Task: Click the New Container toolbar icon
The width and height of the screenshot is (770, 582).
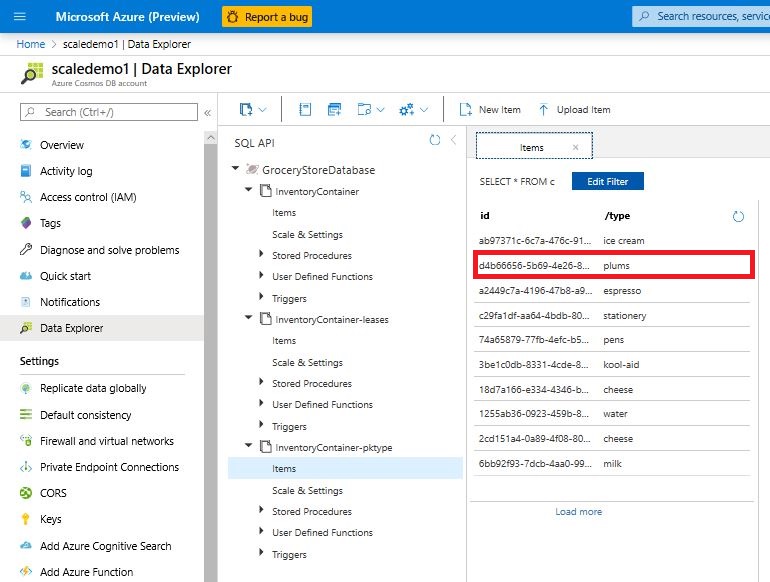Action: [x=246, y=110]
